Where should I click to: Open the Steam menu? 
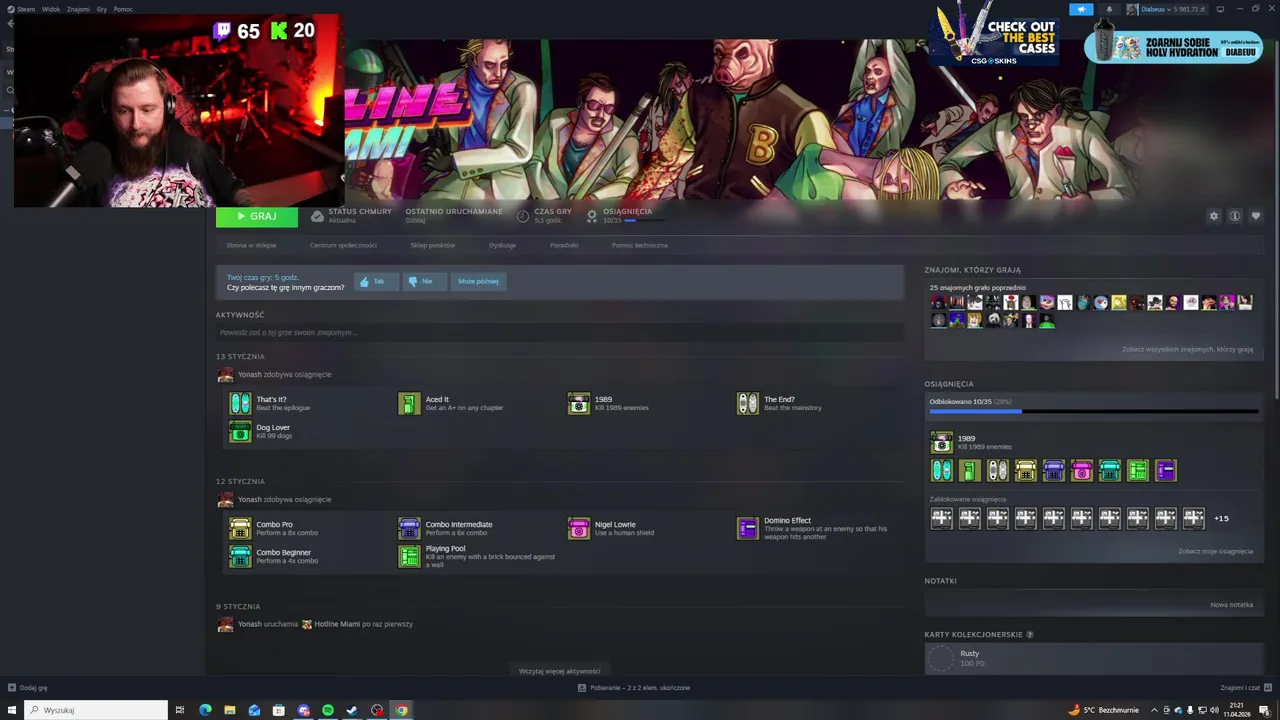[26, 9]
